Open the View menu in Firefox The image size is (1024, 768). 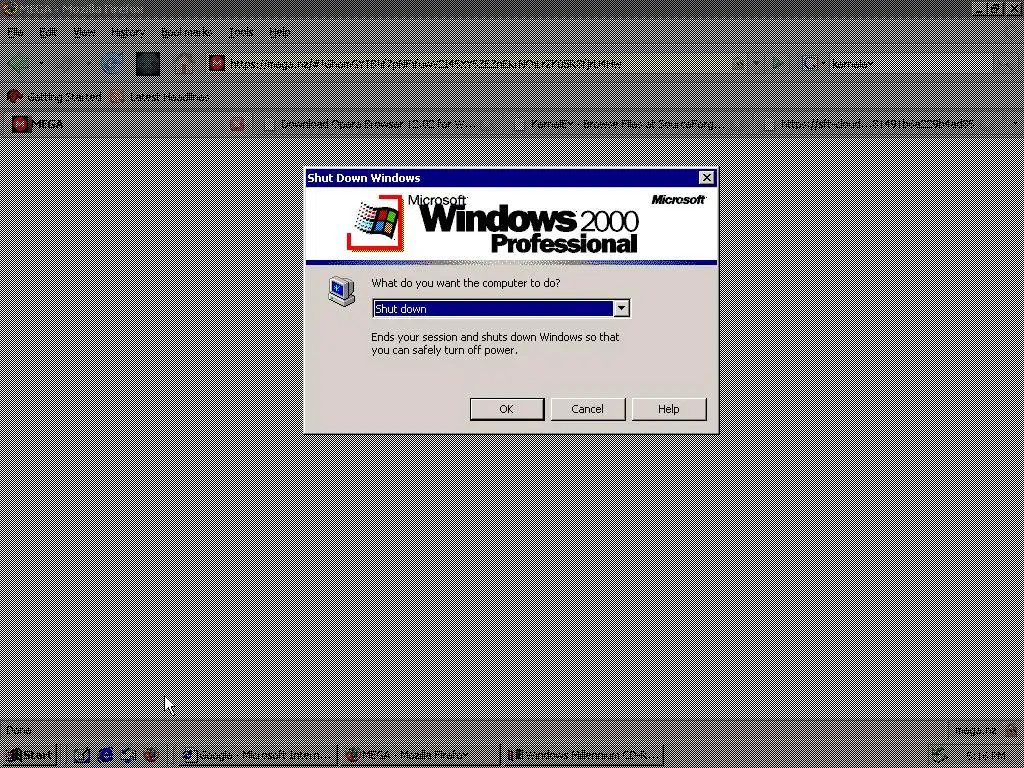click(84, 32)
